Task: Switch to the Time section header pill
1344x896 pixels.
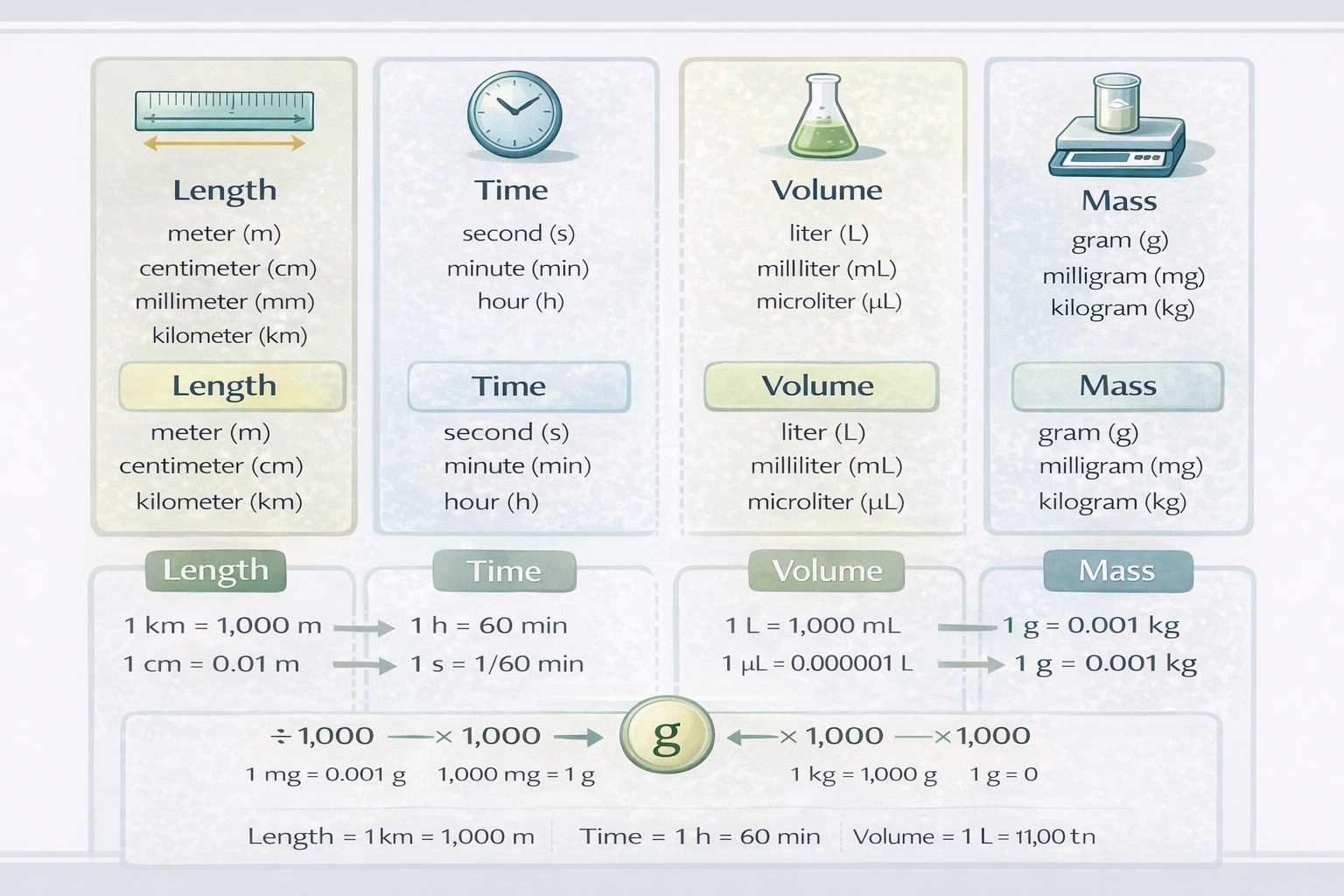Action: tap(506, 571)
